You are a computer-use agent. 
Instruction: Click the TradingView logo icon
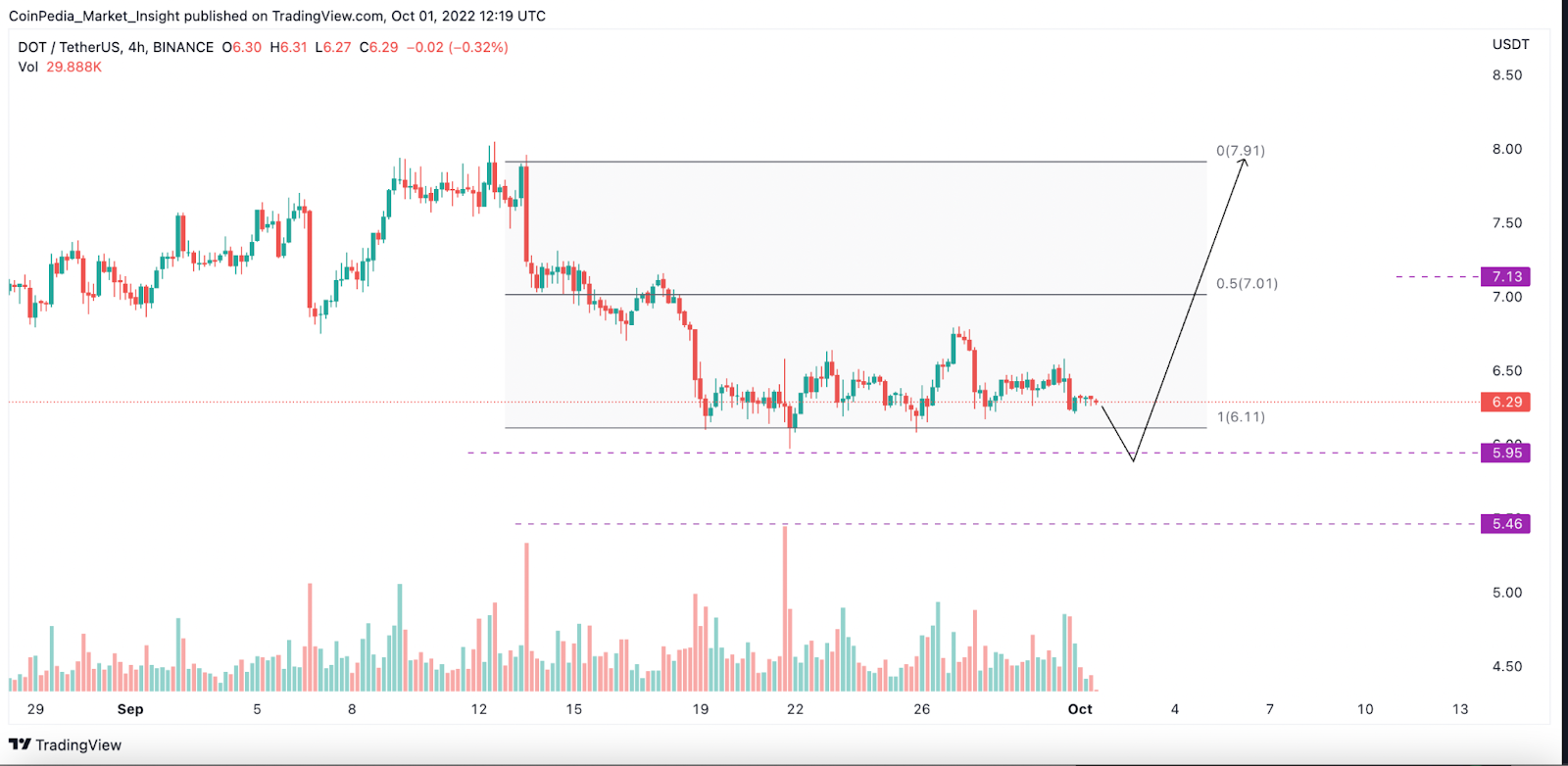pos(20,744)
